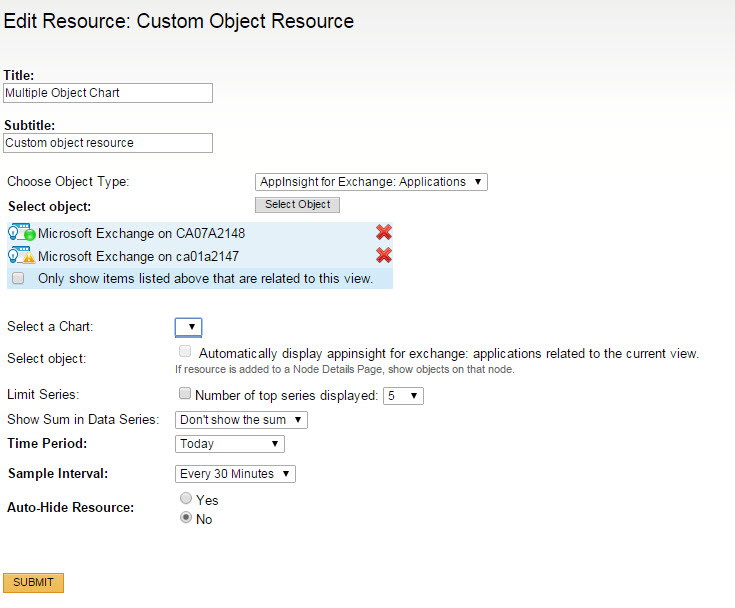Open the Show Sum in Data Series dropdown

(241, 420)
